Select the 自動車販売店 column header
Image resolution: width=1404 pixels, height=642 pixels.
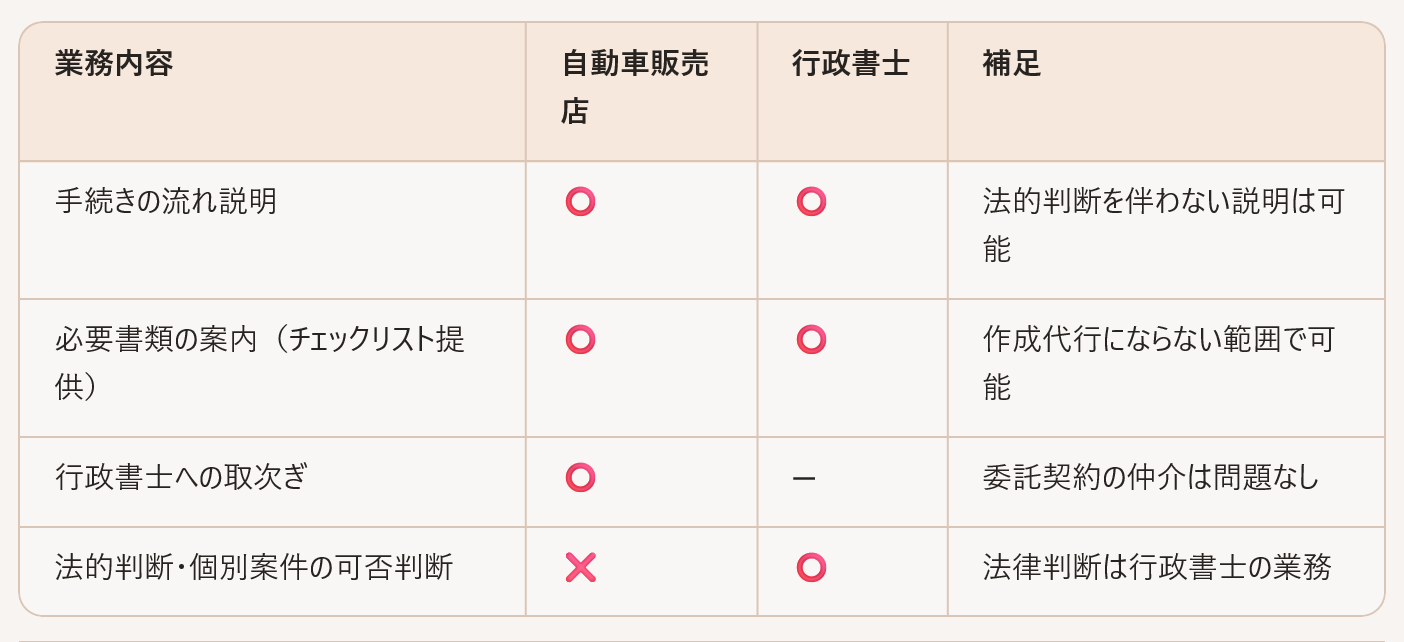(634, 88)
